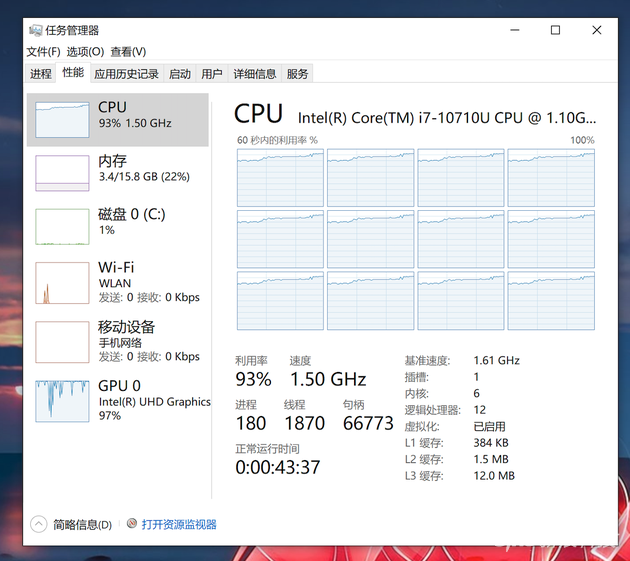The width and height of the screenshot is (630, 561).
Task: Click the Intel Core i7-10710U processor name
Action: [447, 118]
